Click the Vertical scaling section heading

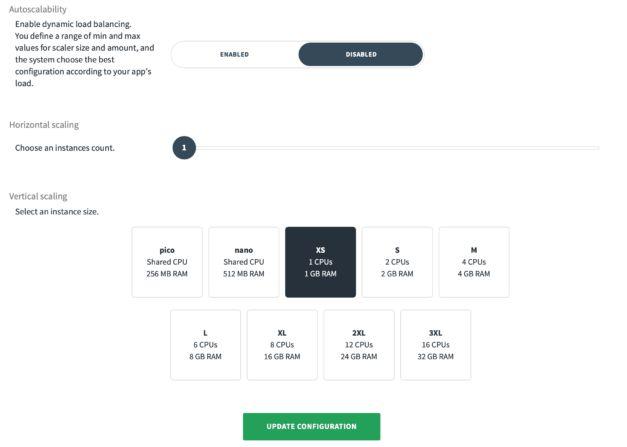pos(38,196)
